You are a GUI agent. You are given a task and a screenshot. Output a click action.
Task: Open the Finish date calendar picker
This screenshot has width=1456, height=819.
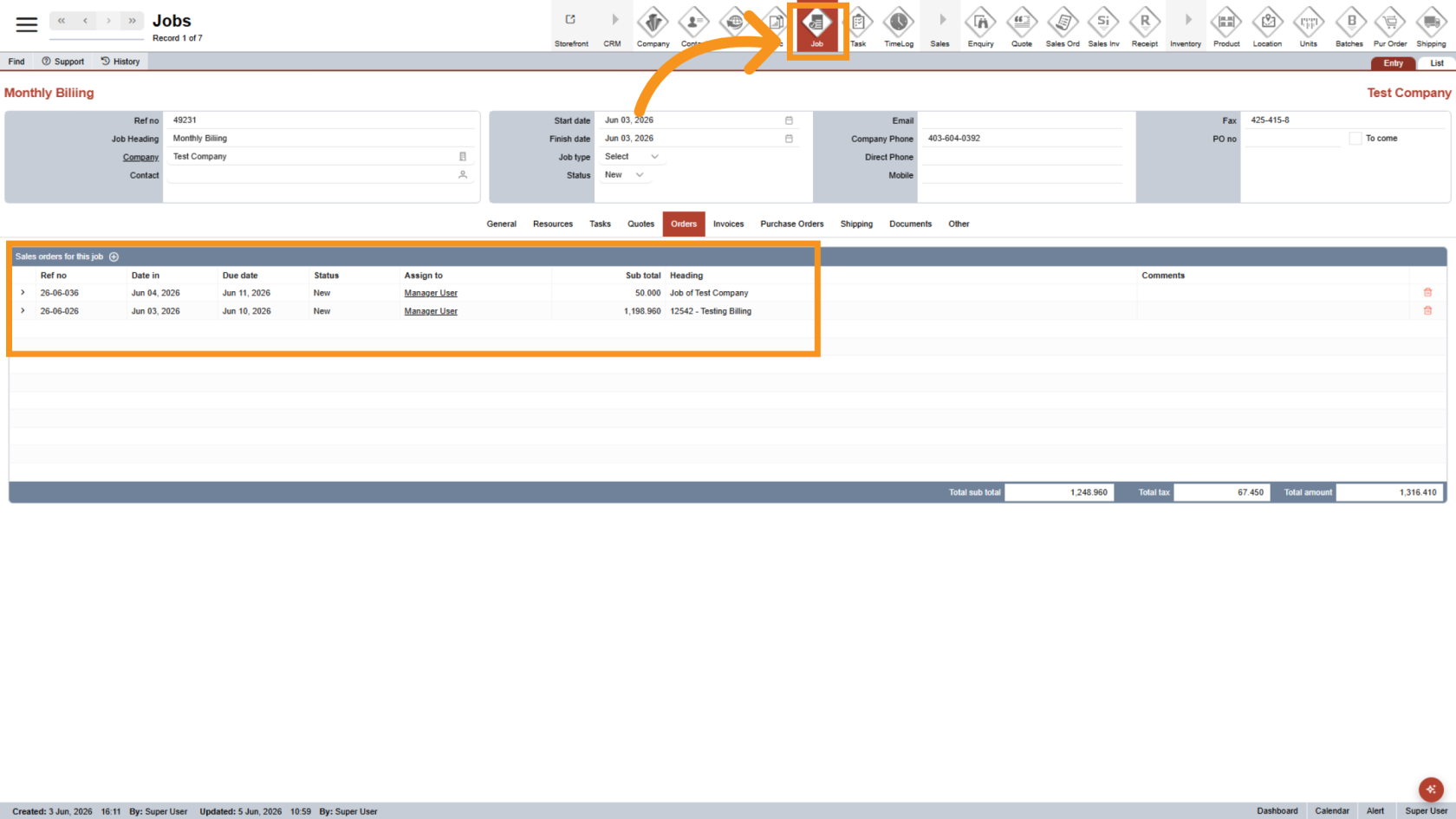pyautogui.click(x=789, y=139)
